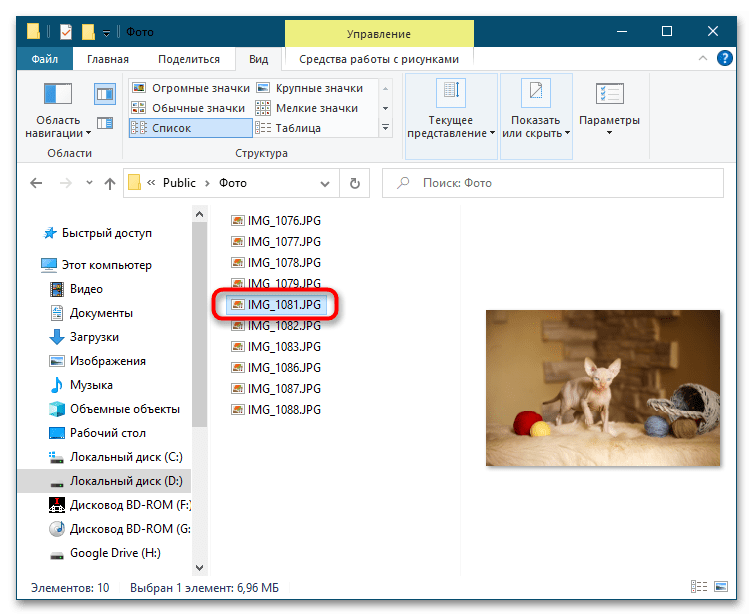Click the Управление contextual tab header

379,34
